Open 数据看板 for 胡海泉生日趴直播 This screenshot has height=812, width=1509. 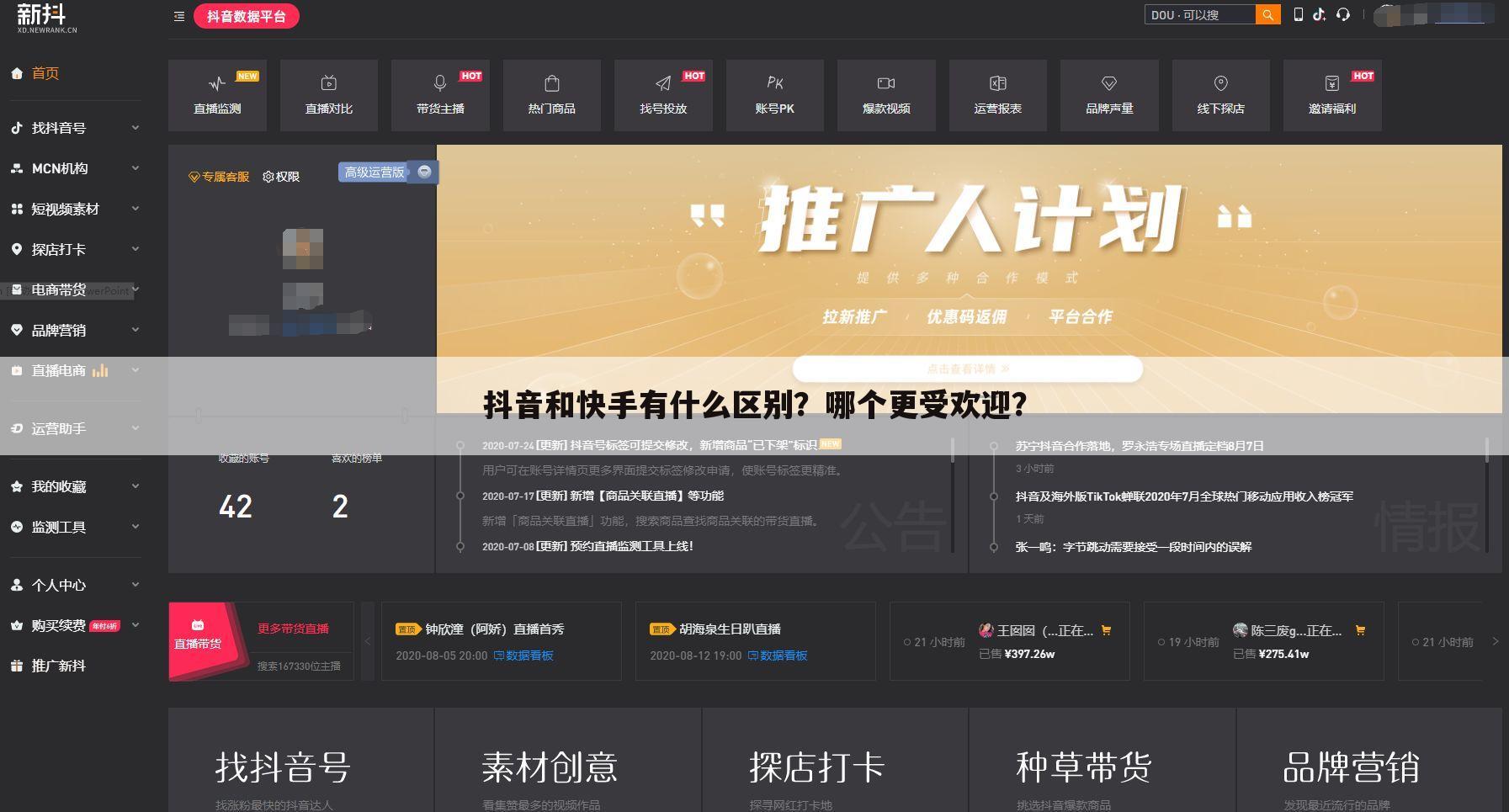778,655
